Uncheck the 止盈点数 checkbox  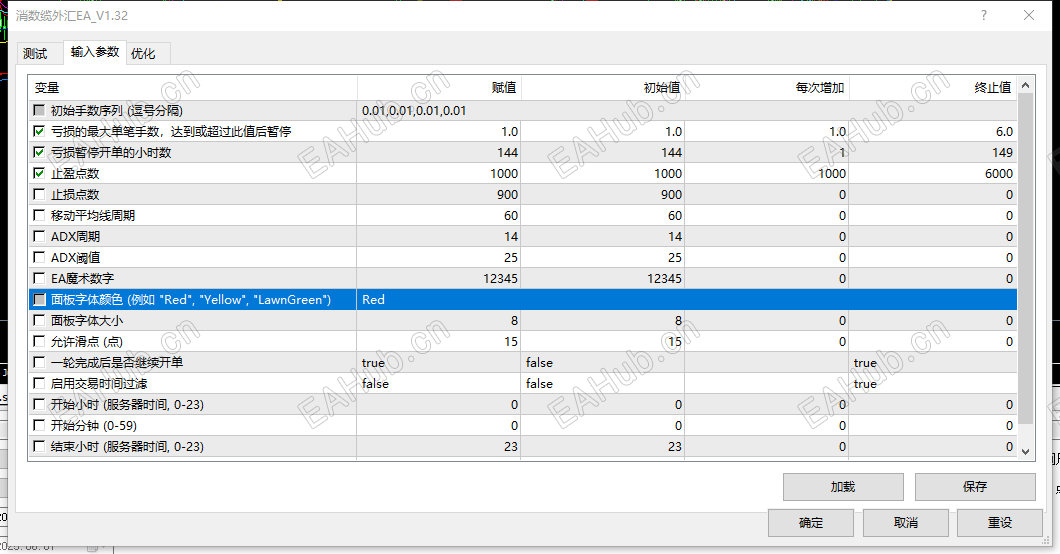pos(39,173)
